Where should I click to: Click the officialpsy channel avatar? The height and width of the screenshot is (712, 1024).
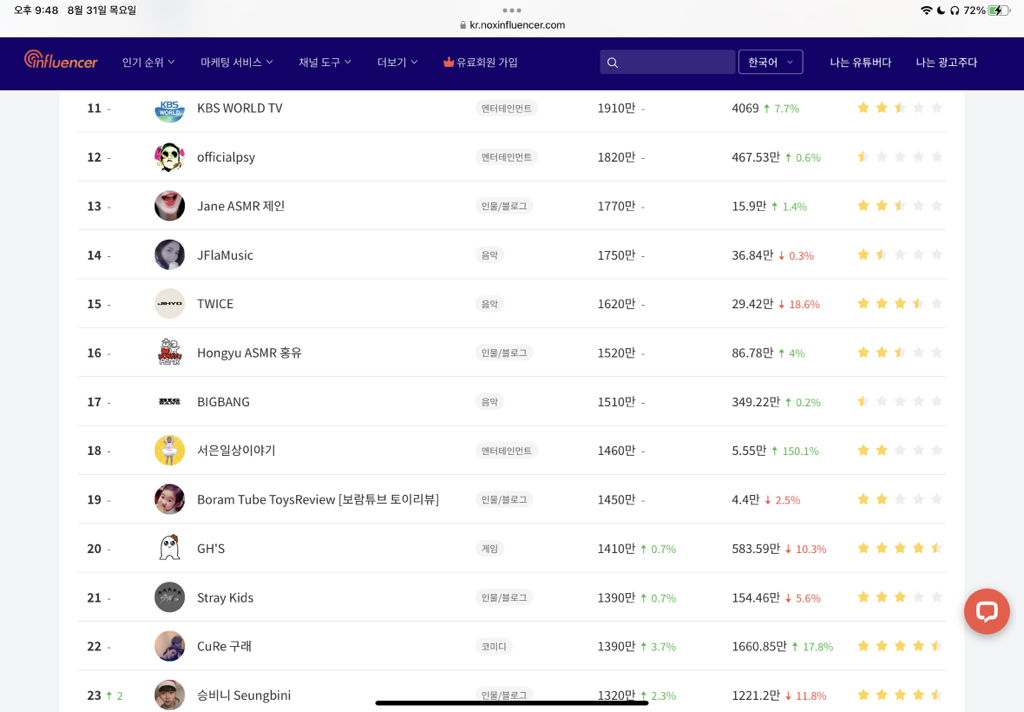pos(169,157)
